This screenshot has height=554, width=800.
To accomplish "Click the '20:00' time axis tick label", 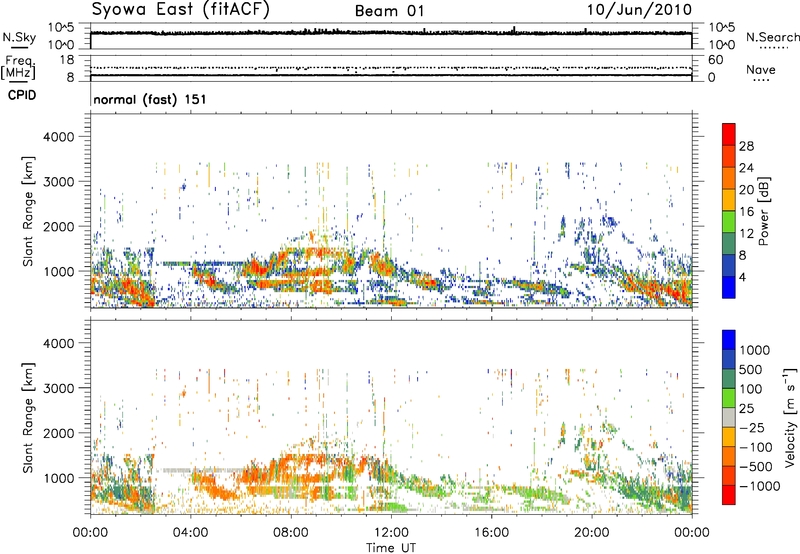I will [x=591, y=533].
